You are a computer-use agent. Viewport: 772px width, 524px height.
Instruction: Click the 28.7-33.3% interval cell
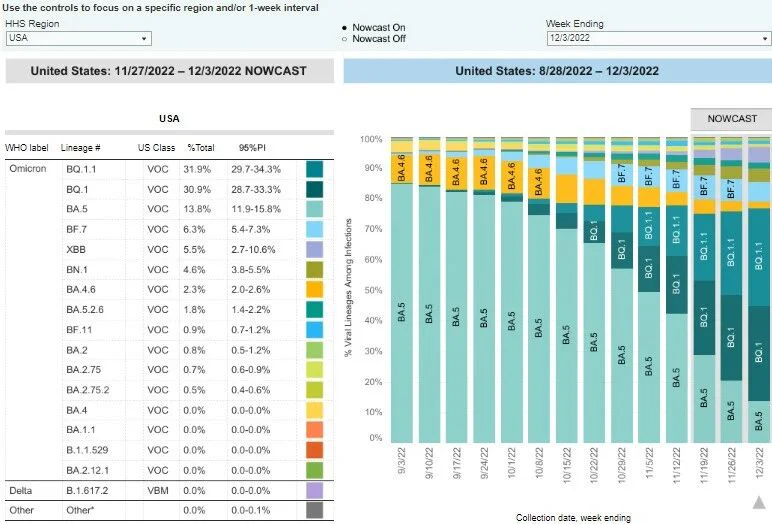pyautogui.click(x=256, y=190)
